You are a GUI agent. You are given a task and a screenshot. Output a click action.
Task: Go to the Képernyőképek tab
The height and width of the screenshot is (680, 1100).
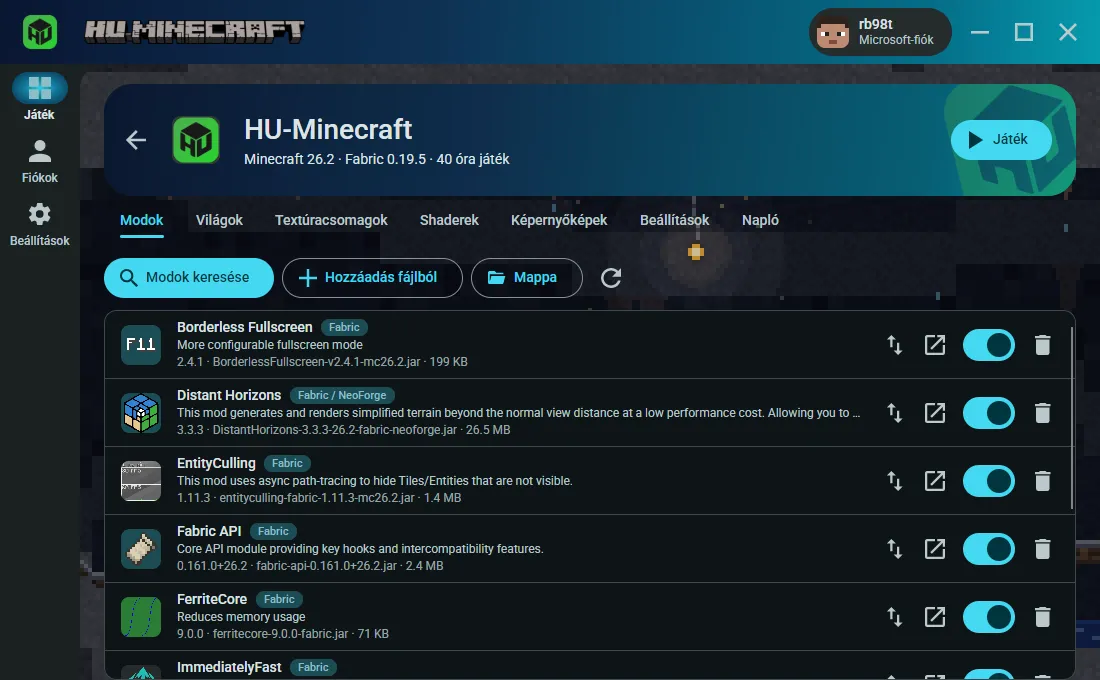[x=559, y=220]
